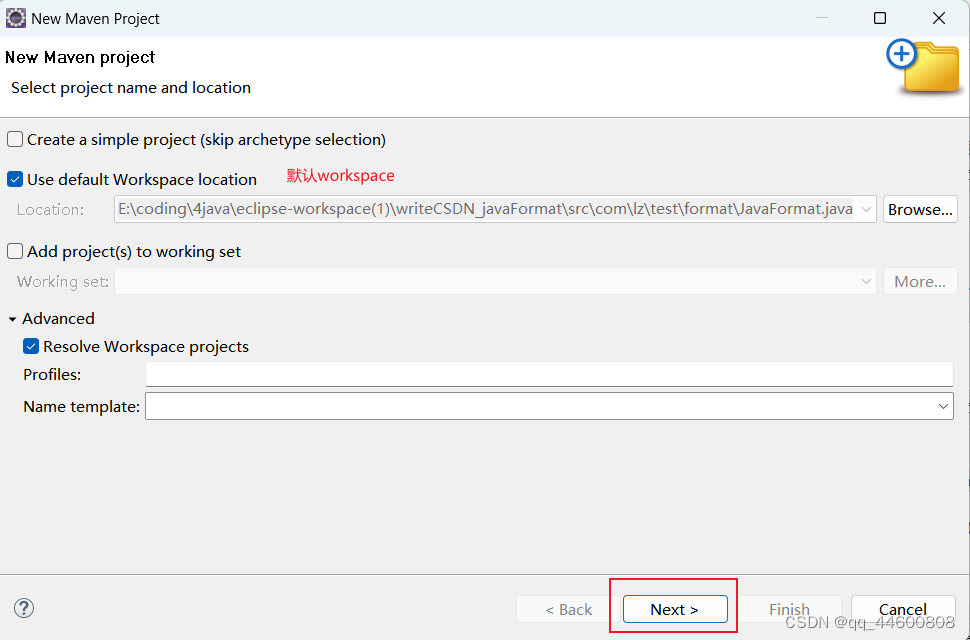Click the Finish button

click(789, 609)
